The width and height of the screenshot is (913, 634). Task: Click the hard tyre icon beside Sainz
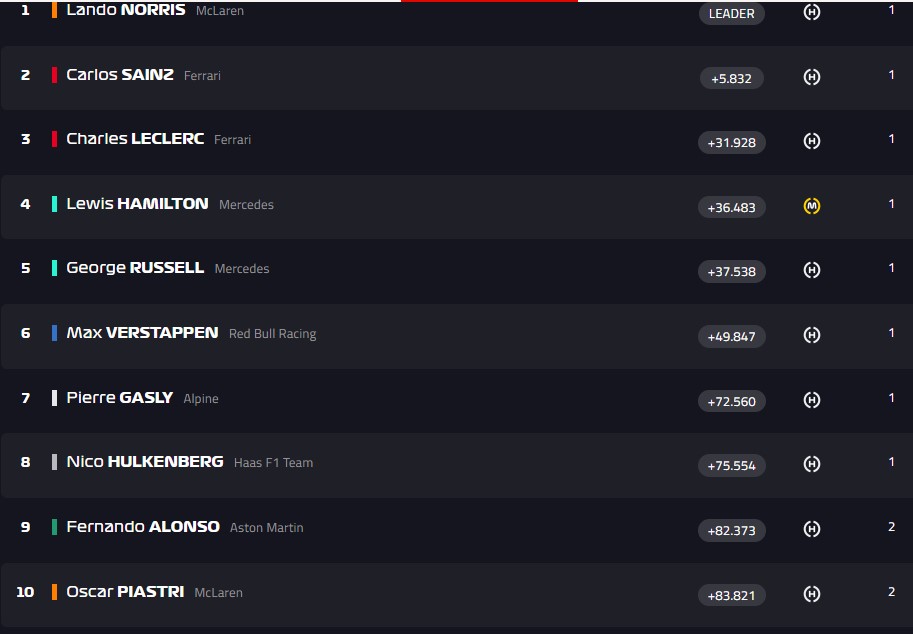812,77
